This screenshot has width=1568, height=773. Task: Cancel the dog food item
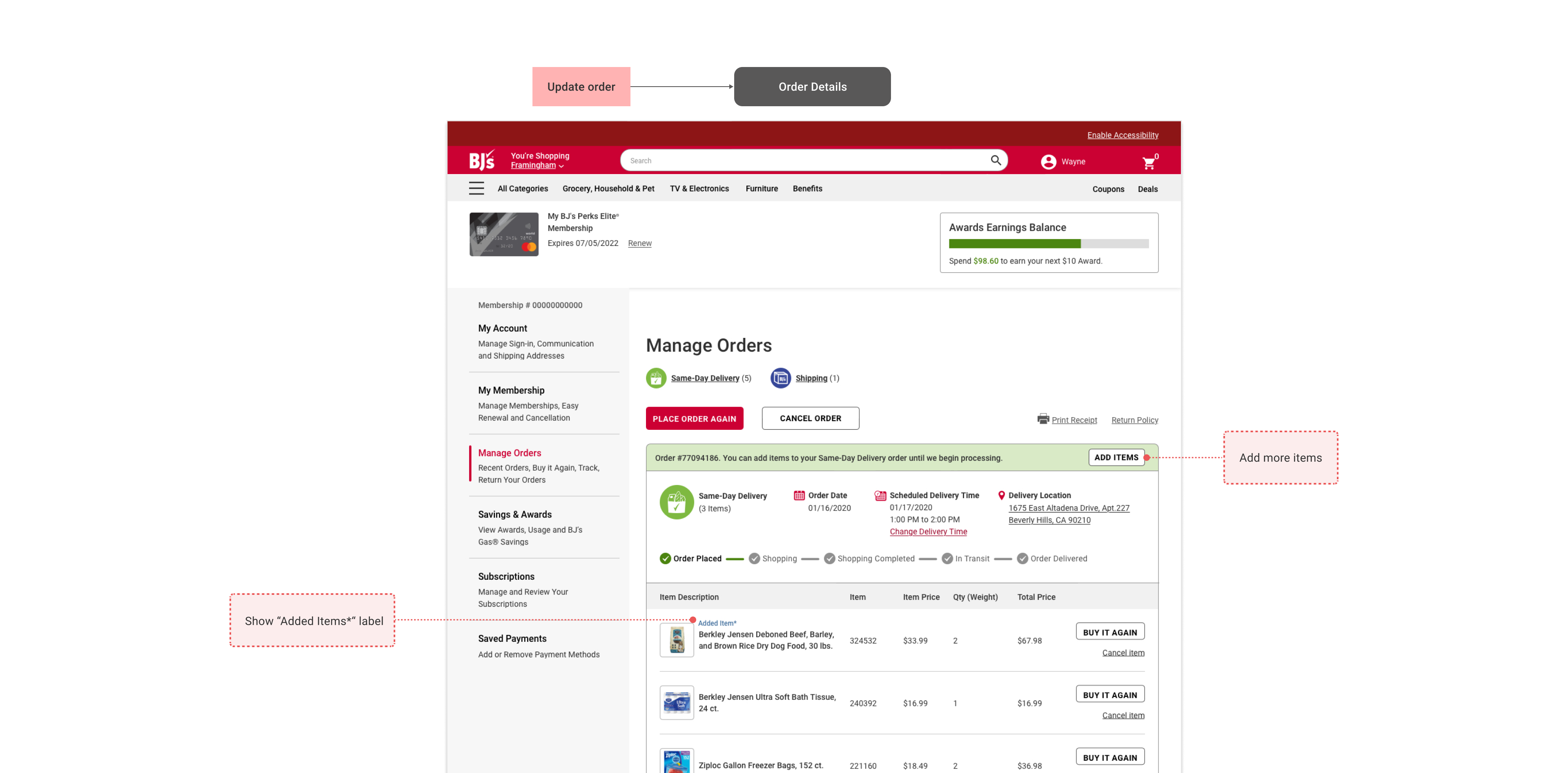click(x=1123, y=653)
